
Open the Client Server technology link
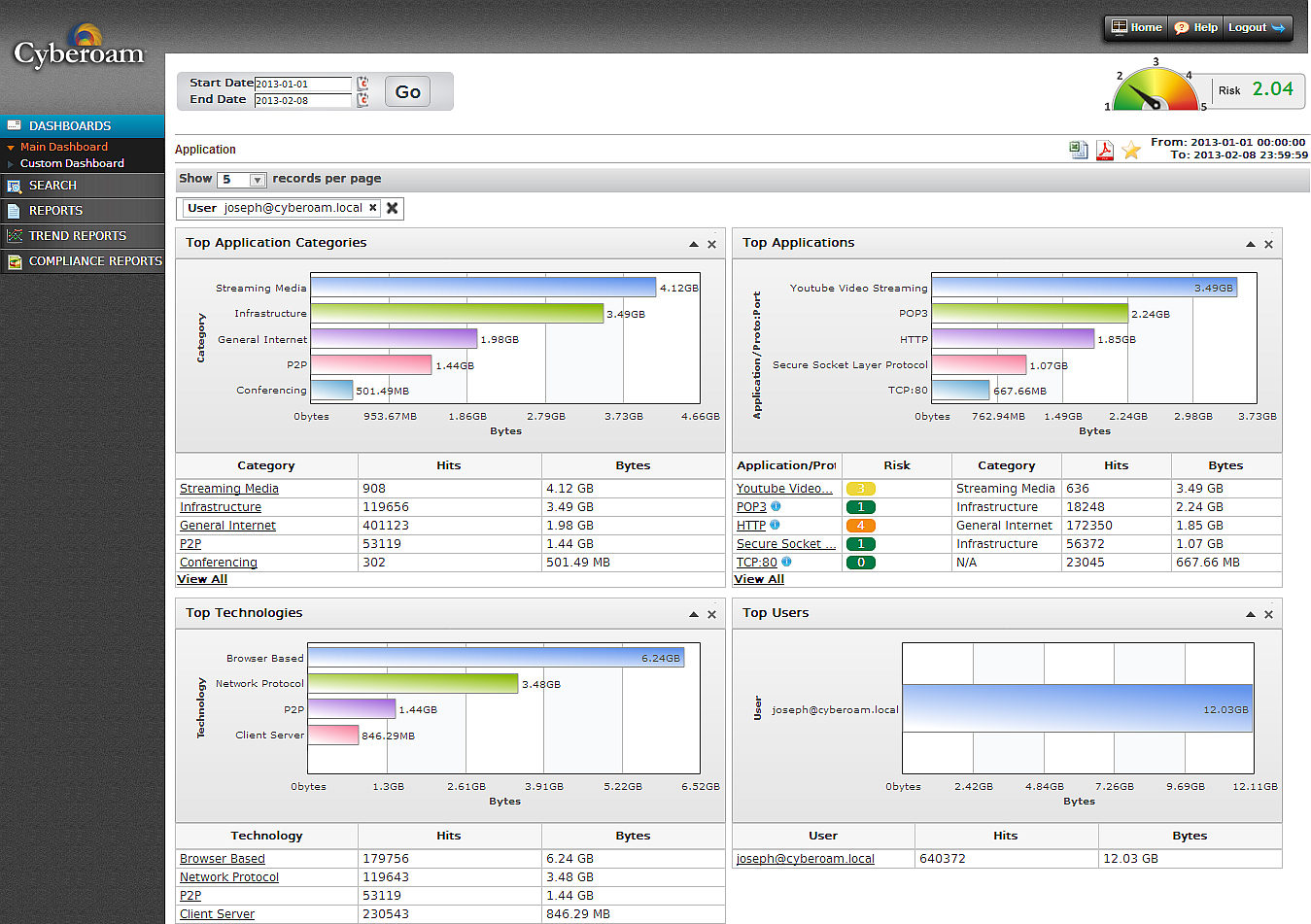pyautogui.click(x=217, y=914)
